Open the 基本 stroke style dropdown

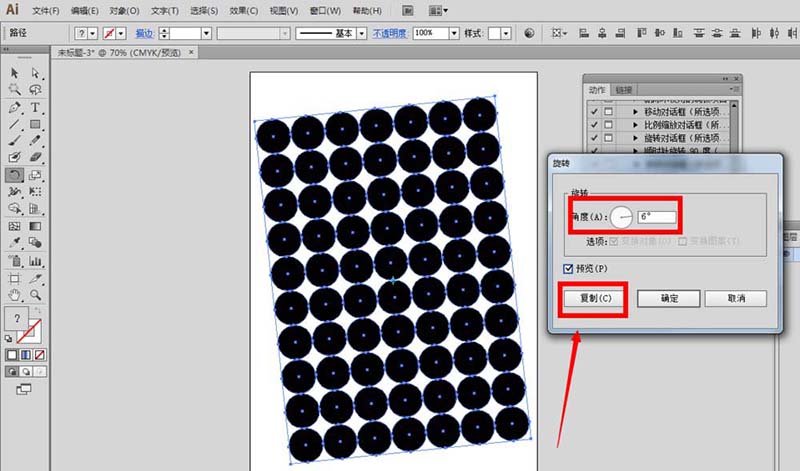tap(362, 33)
